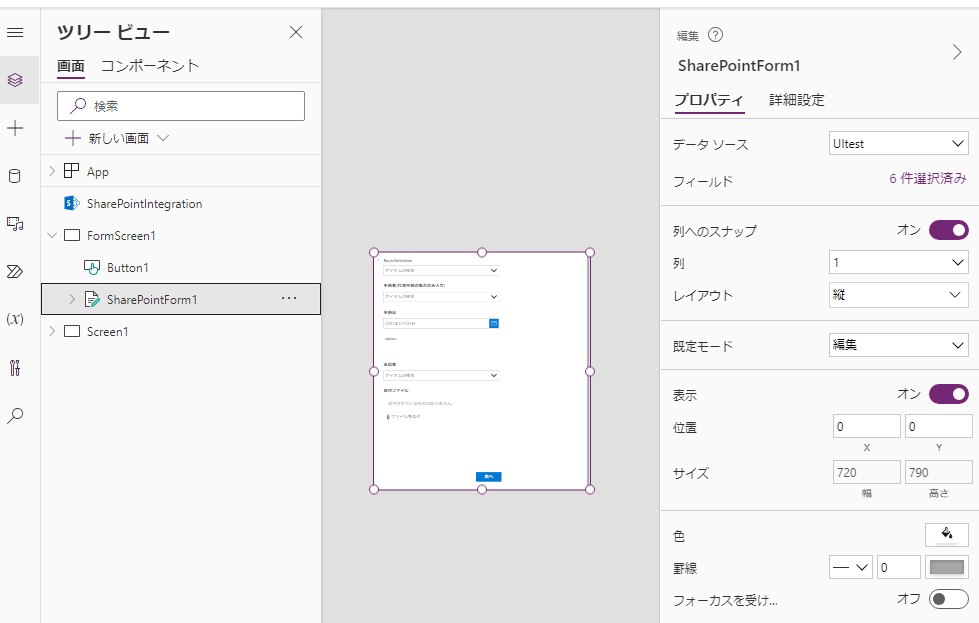This screenshot has width=979, height=623.
Task: Click the help question mark icon
Action: (x=716, y=35)
